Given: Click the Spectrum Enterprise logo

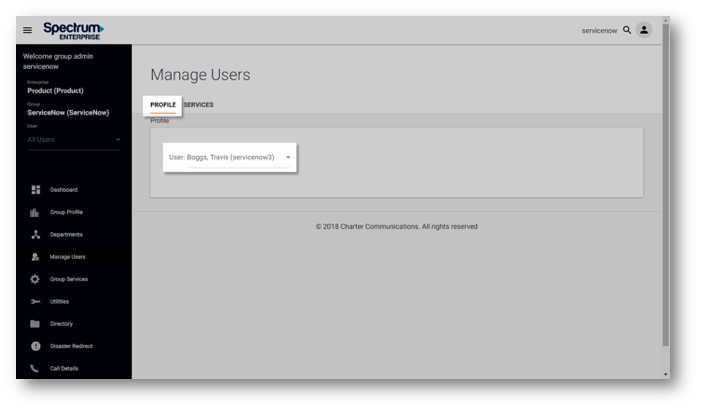Looking at the screenshot, I should coord(74,30).
